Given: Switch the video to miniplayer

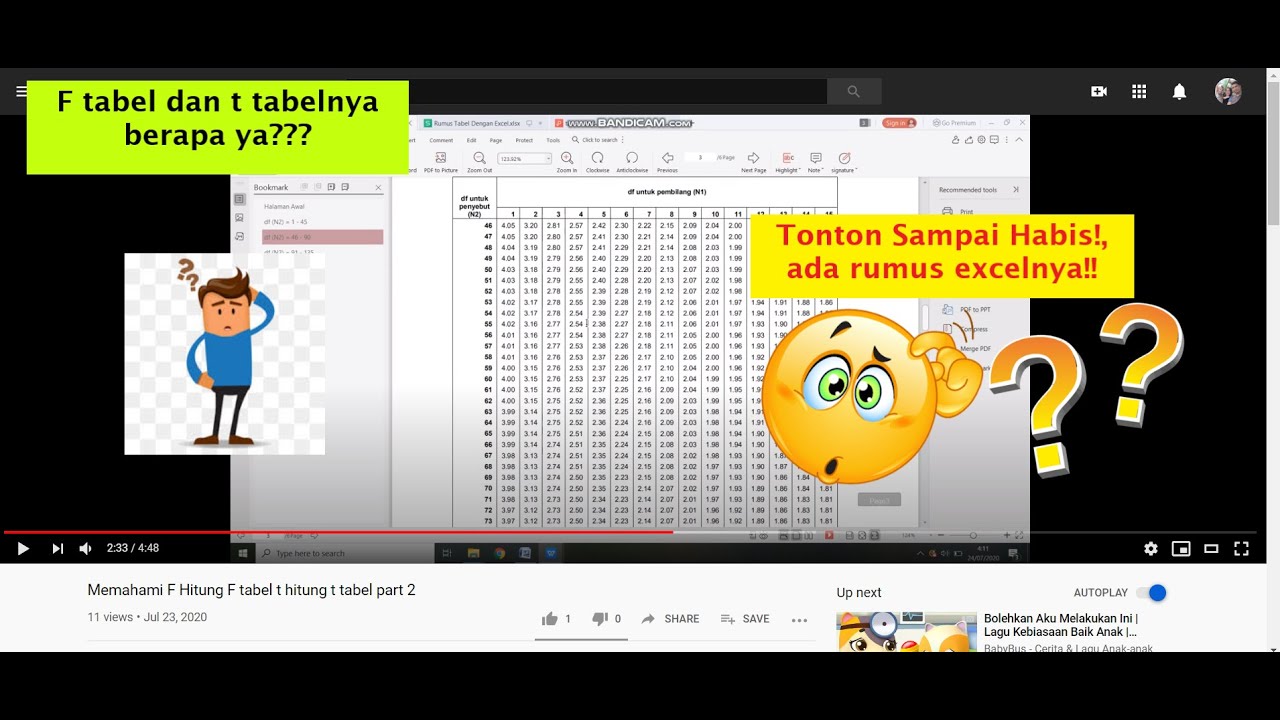Looking at the screenshot, I should pyautogui.click(x=1181, y=548).
